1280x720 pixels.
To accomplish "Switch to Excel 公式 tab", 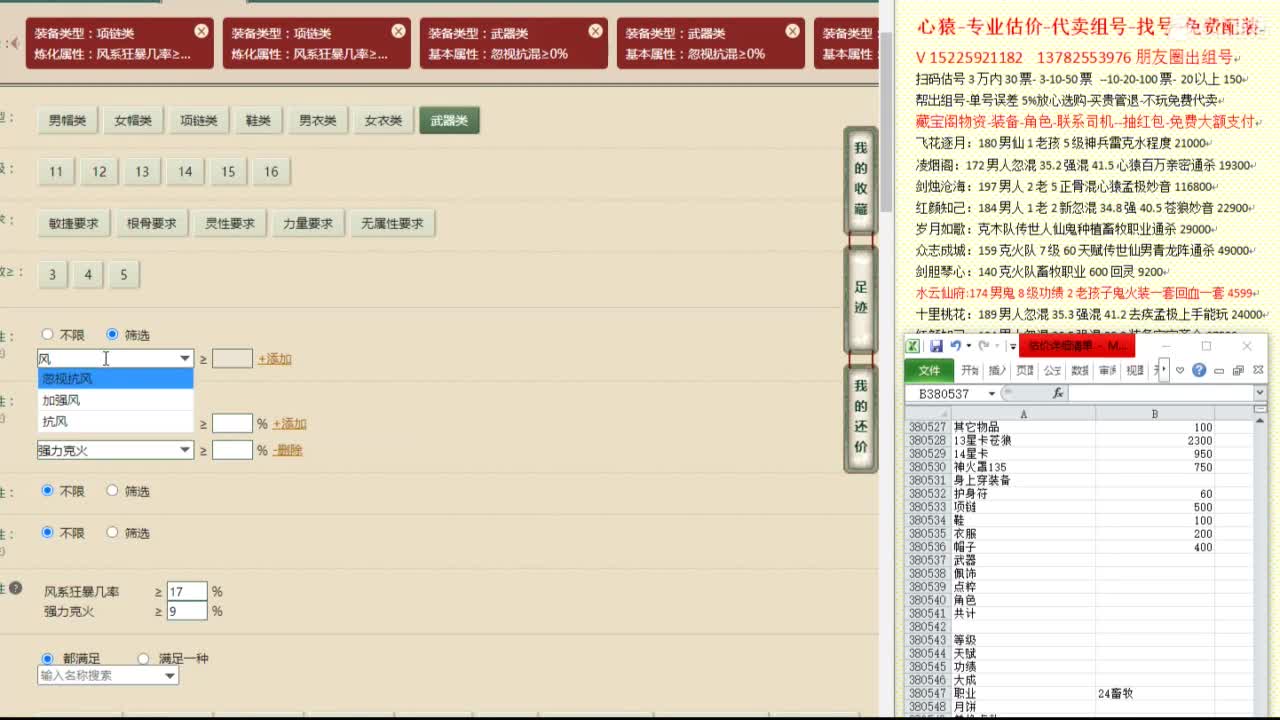I will click(1052, 370).
